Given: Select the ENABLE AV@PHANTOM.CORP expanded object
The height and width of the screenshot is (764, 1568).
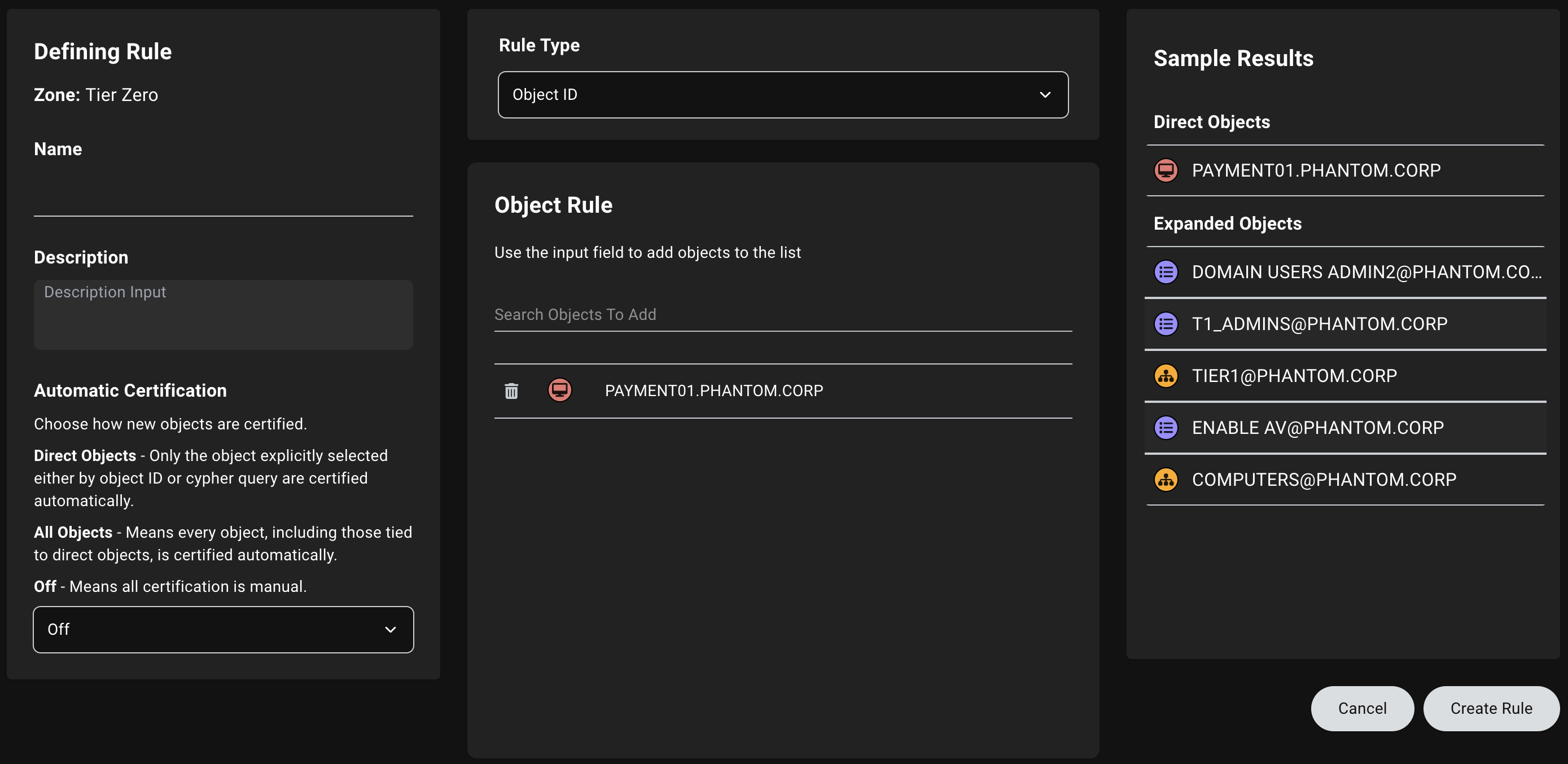Looking at the screenshot, I should (1317, 428).
